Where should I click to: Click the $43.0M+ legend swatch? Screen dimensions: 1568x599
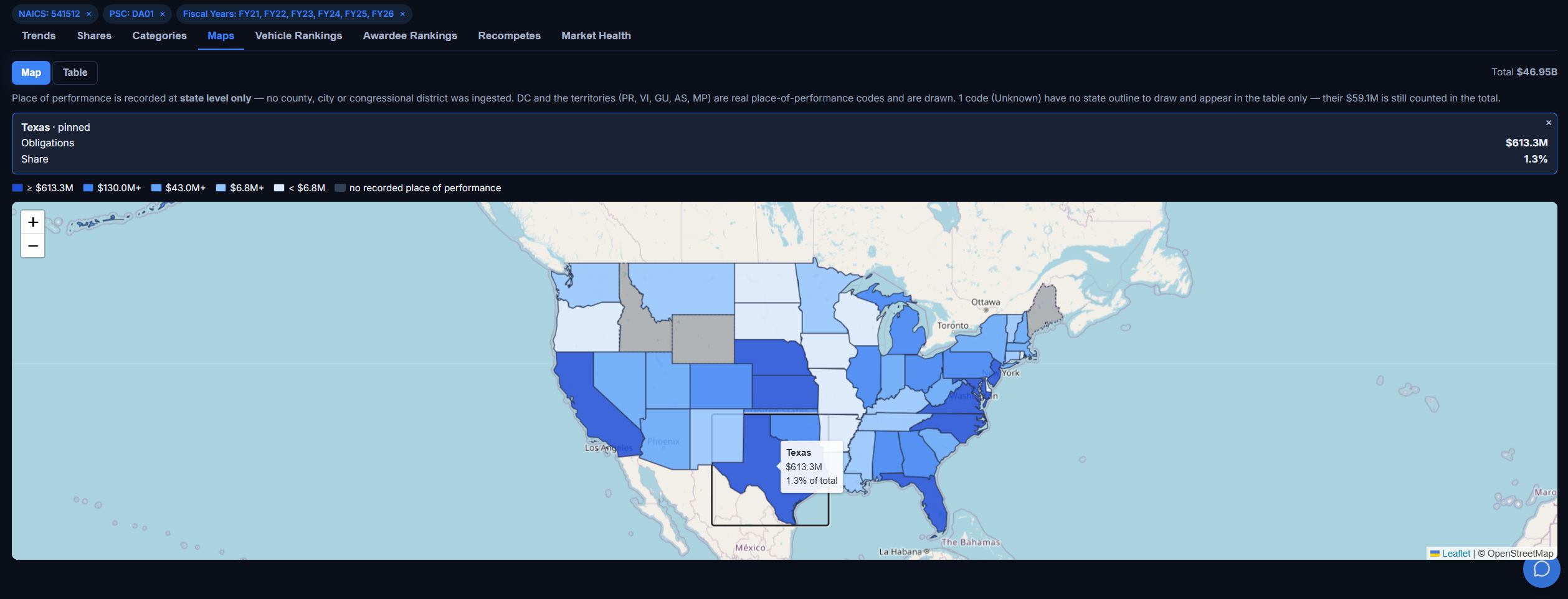tap(156, 187)
